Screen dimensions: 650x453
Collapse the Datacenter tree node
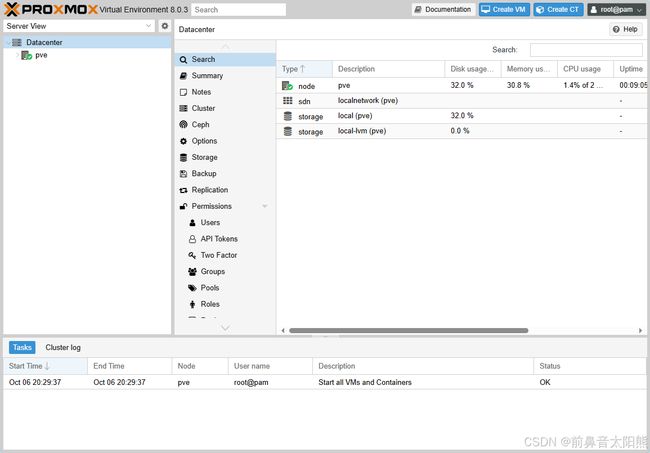pyautogui.click(x=8, y=42)
